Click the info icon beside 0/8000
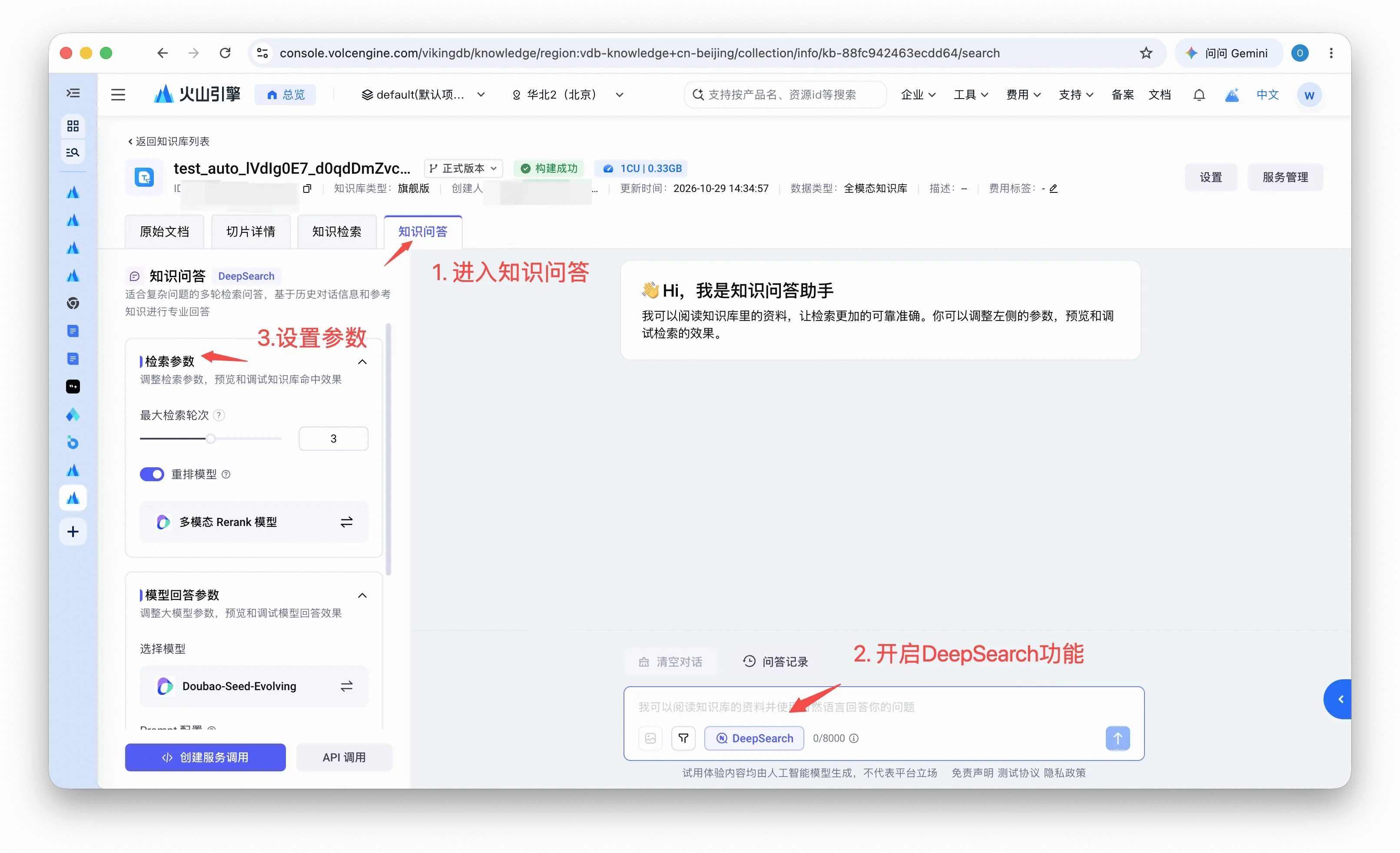Viewport: 1400px width, 853px height. (854, 738)
